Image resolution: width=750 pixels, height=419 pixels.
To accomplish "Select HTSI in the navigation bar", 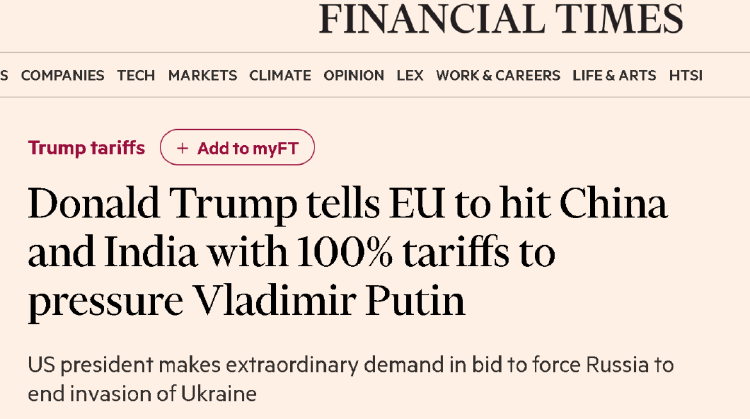I will pos(685,75).
